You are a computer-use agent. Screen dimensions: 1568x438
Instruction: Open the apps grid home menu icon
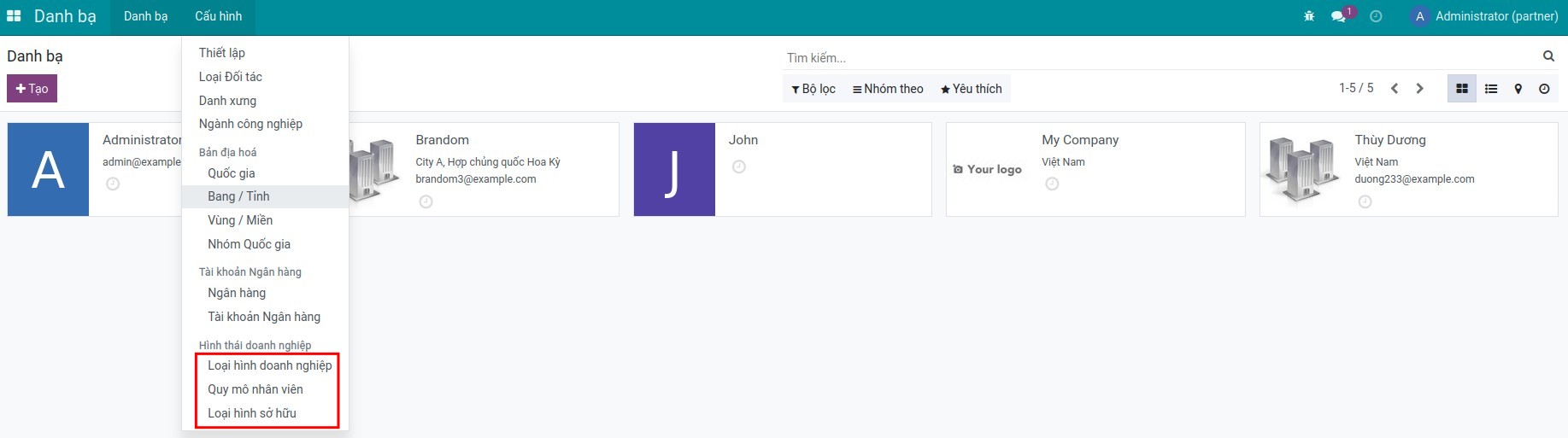click(14, 16)
